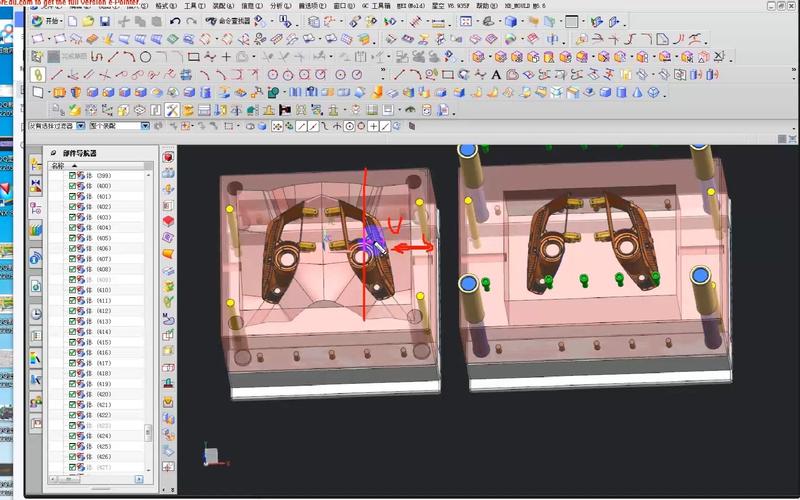Click navigator scroll up arrow

tap(148, 174)
